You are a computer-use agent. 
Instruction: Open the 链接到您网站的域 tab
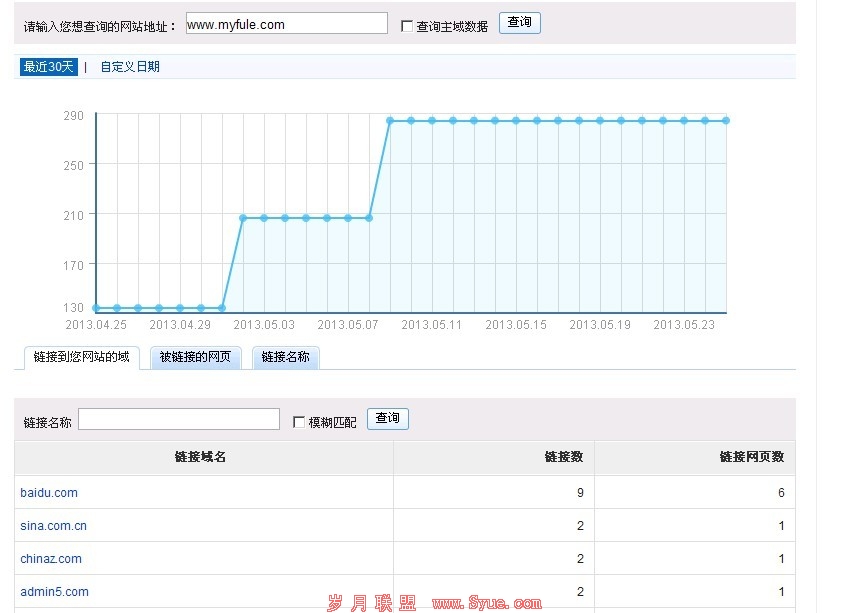click(x=81, y=357)
